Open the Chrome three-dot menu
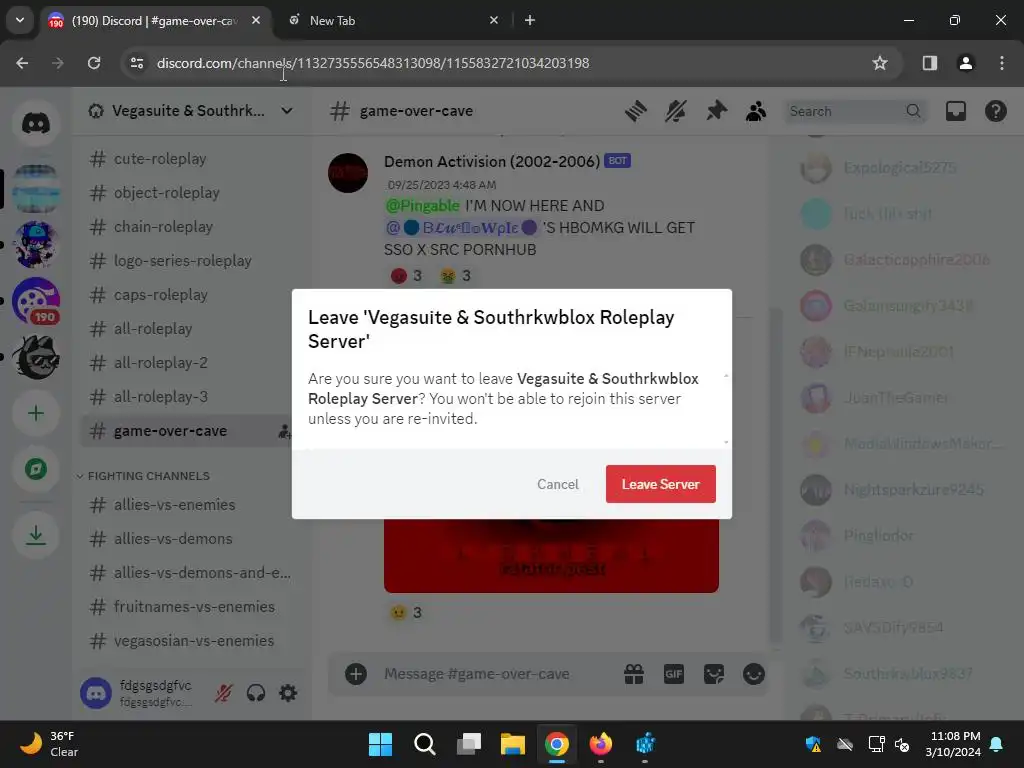Image resolution: width=1024 pixels, height=768 pixels. click(x=1002, y=63)
